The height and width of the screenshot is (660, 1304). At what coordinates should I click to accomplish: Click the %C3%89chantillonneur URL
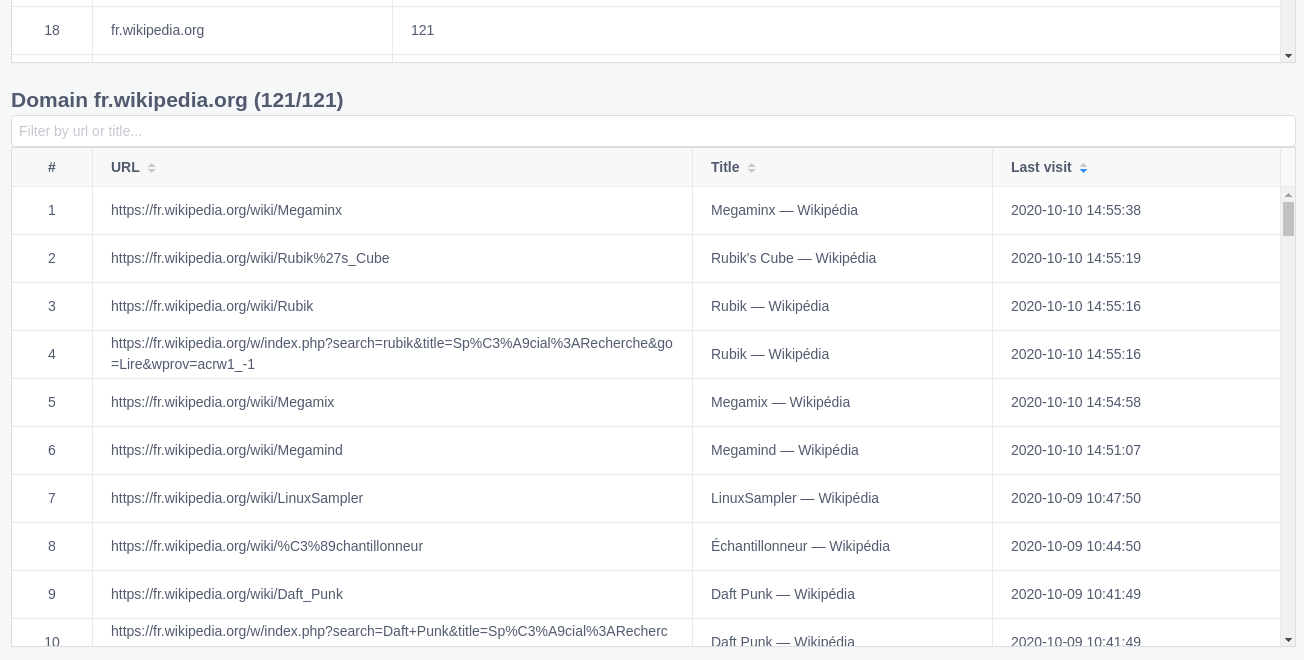tap(267, 546)
